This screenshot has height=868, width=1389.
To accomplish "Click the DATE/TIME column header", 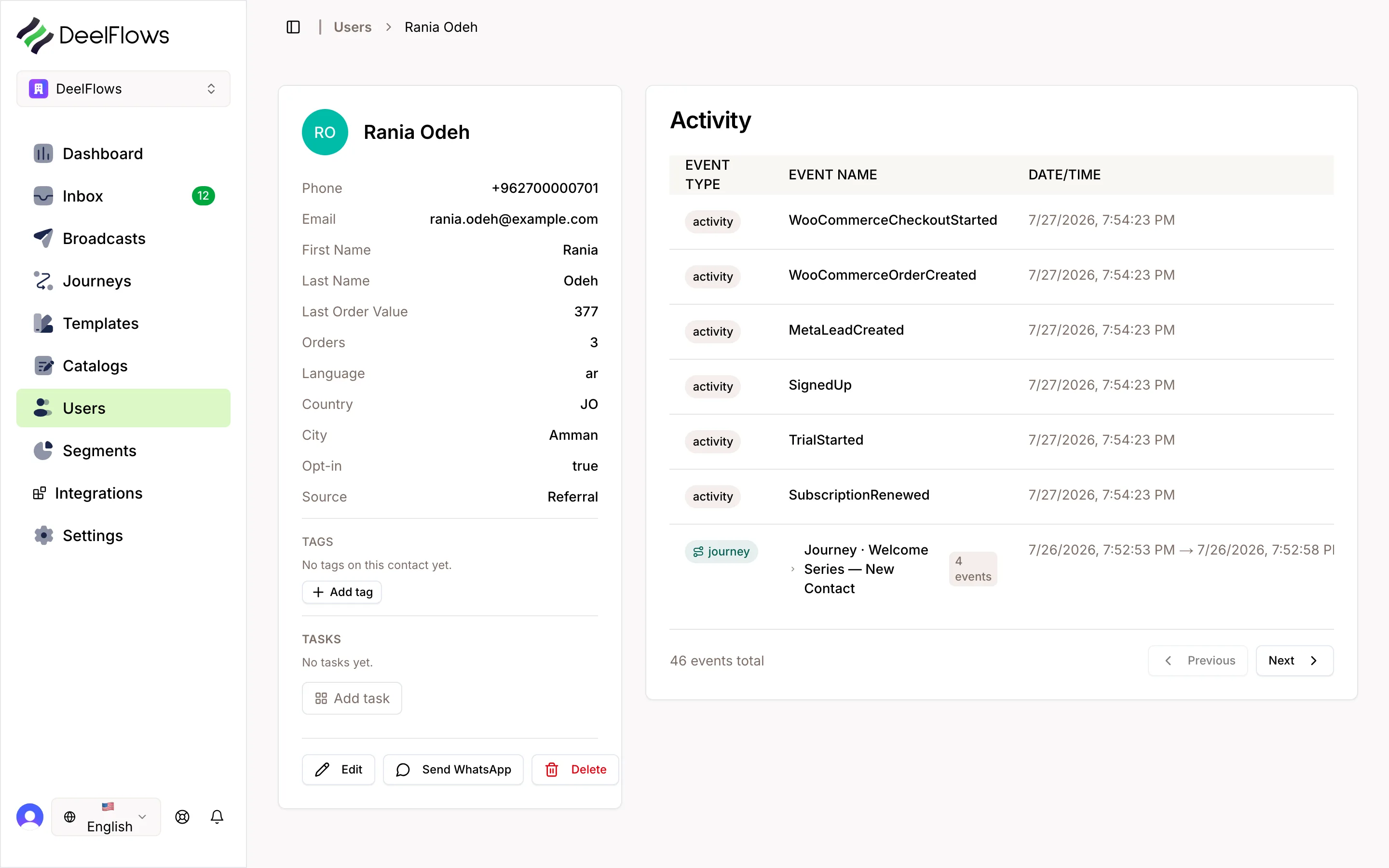I will (1064, 175).
